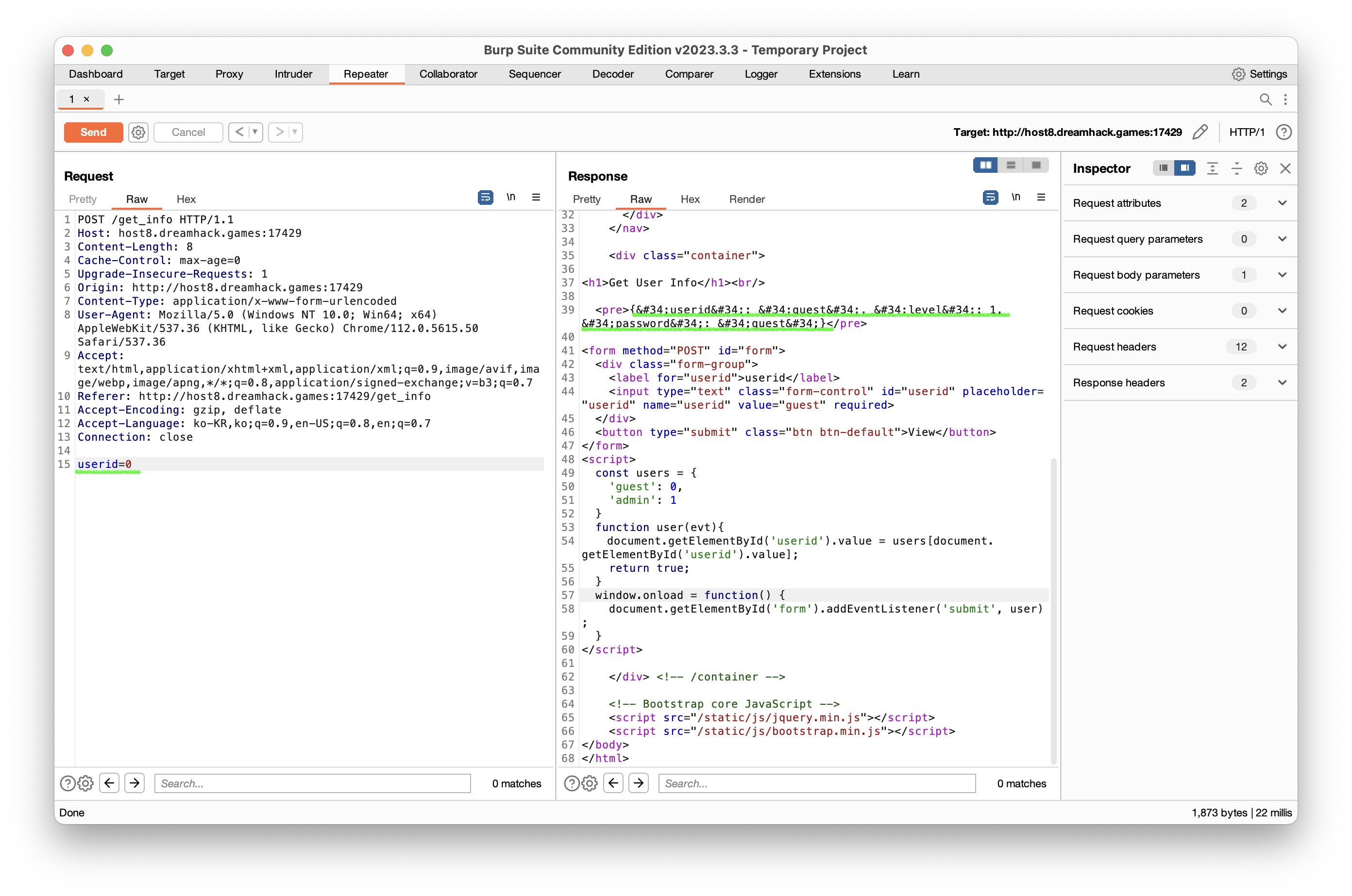Switch to the side-by-side layout view
The width and height of the screenshot is (1352, 896).
click(x=985, y=165)
